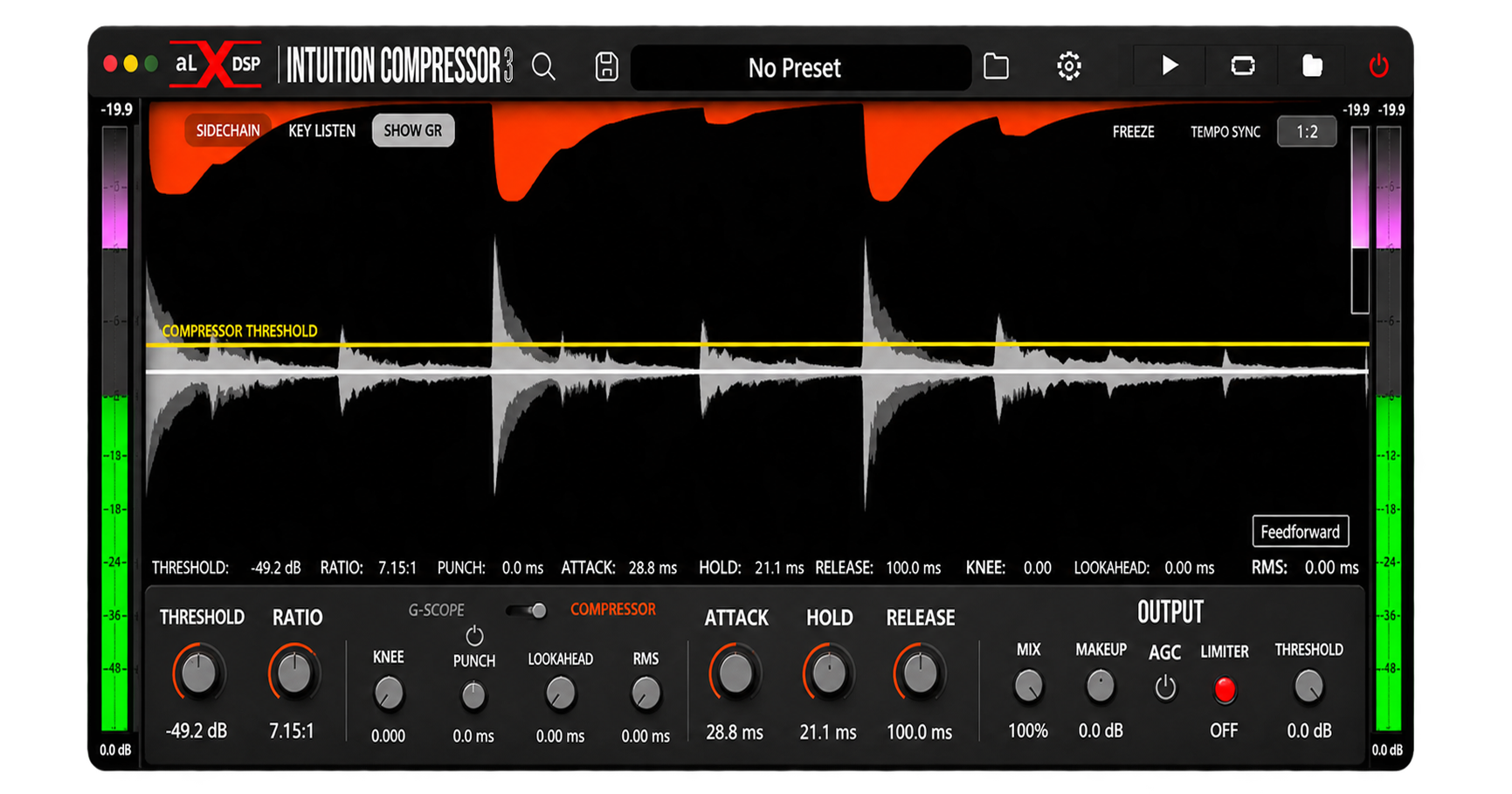Viewport: 1512px width, 794px height.
Task: Click the aLX DSP logo
Action: point(216,65)
